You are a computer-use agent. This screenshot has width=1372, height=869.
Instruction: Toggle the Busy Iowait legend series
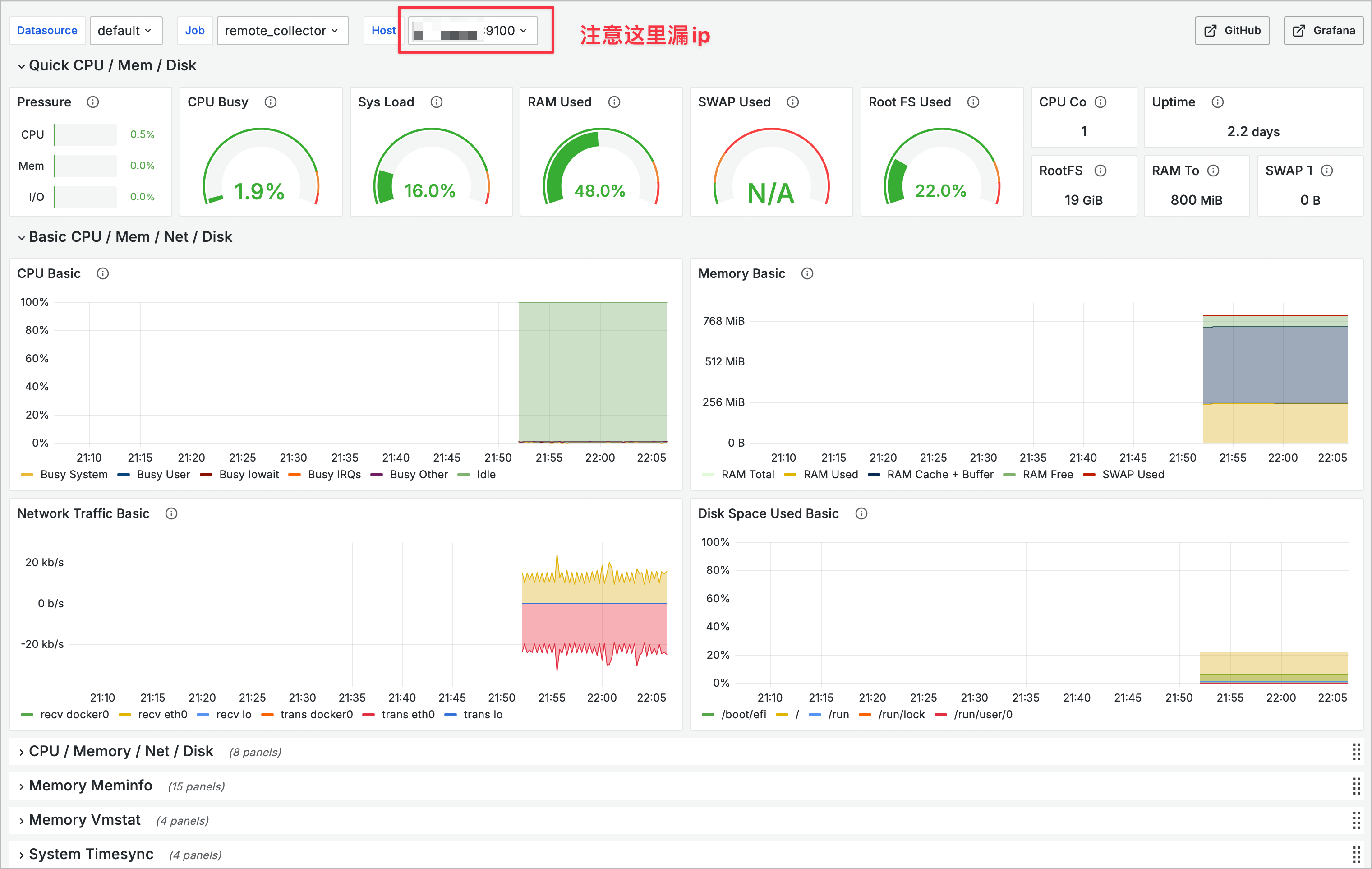(x=249, y=475)
